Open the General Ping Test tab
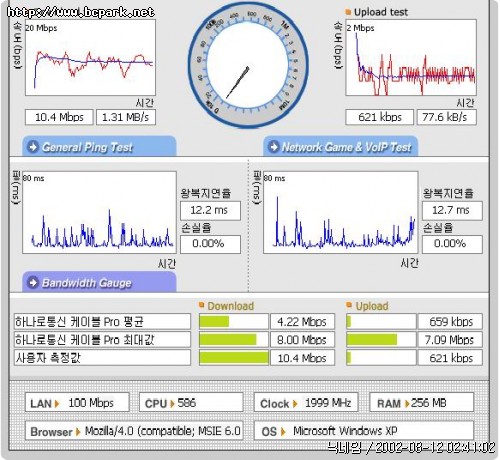This screenshot has width=500, height=460. coord(99,146)
